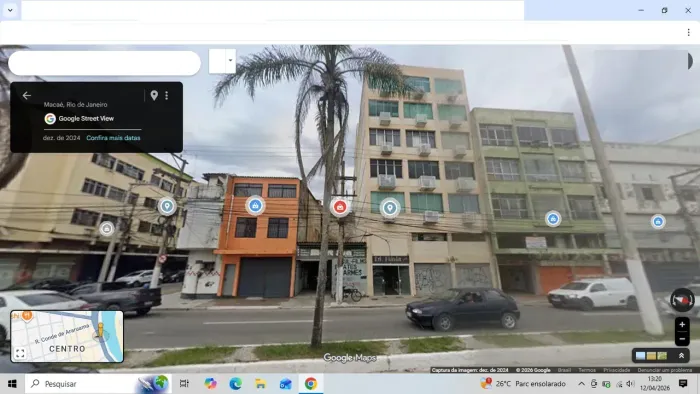Open the Chrome tab search chevron
Screen dimensions: 700x394
pos(10,10)
